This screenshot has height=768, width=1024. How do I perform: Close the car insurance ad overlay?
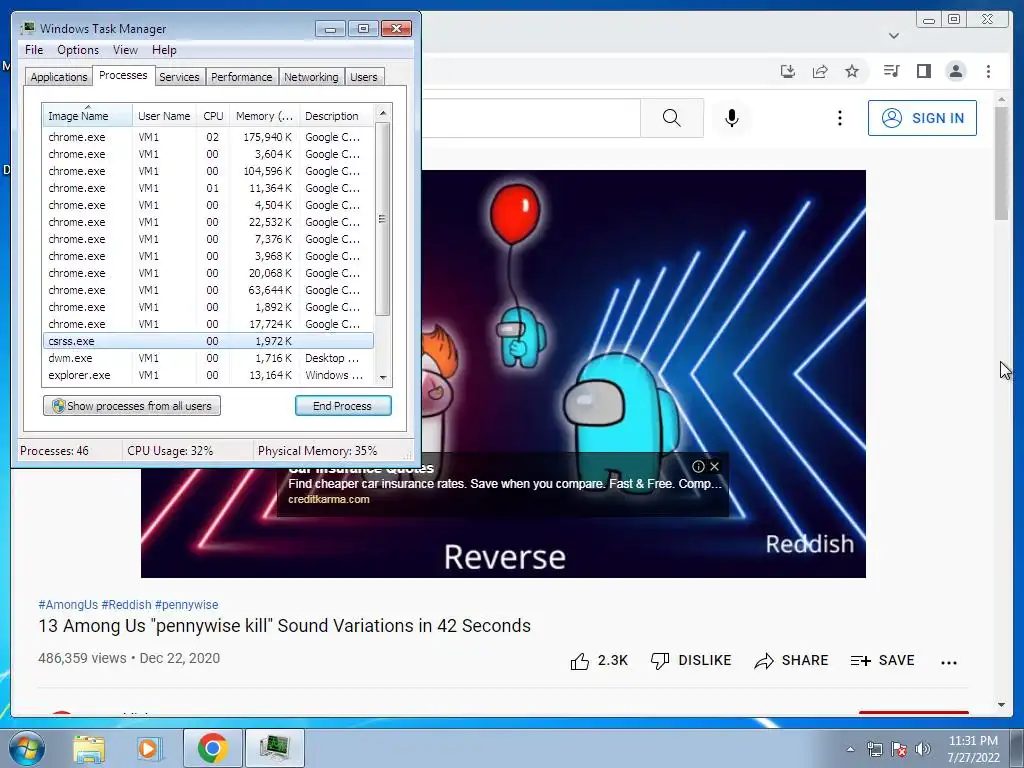click(714, 466)
